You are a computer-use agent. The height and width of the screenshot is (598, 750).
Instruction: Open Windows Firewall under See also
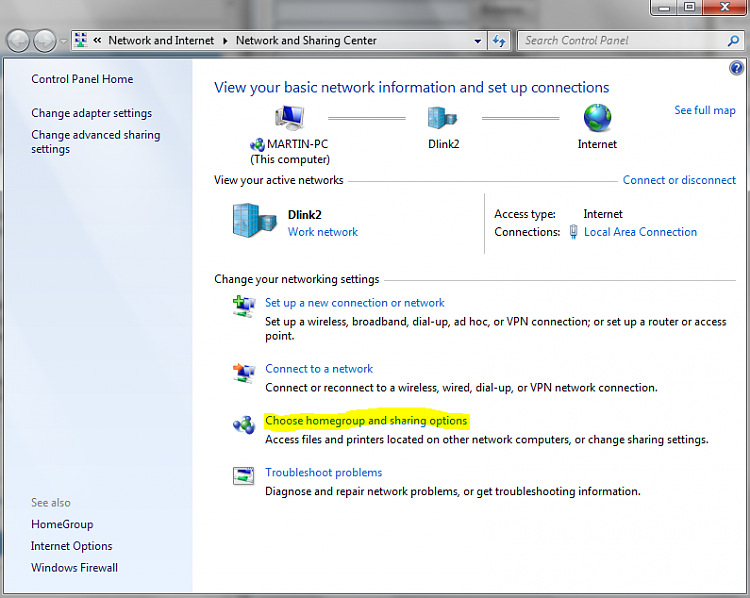coord(74,568)
